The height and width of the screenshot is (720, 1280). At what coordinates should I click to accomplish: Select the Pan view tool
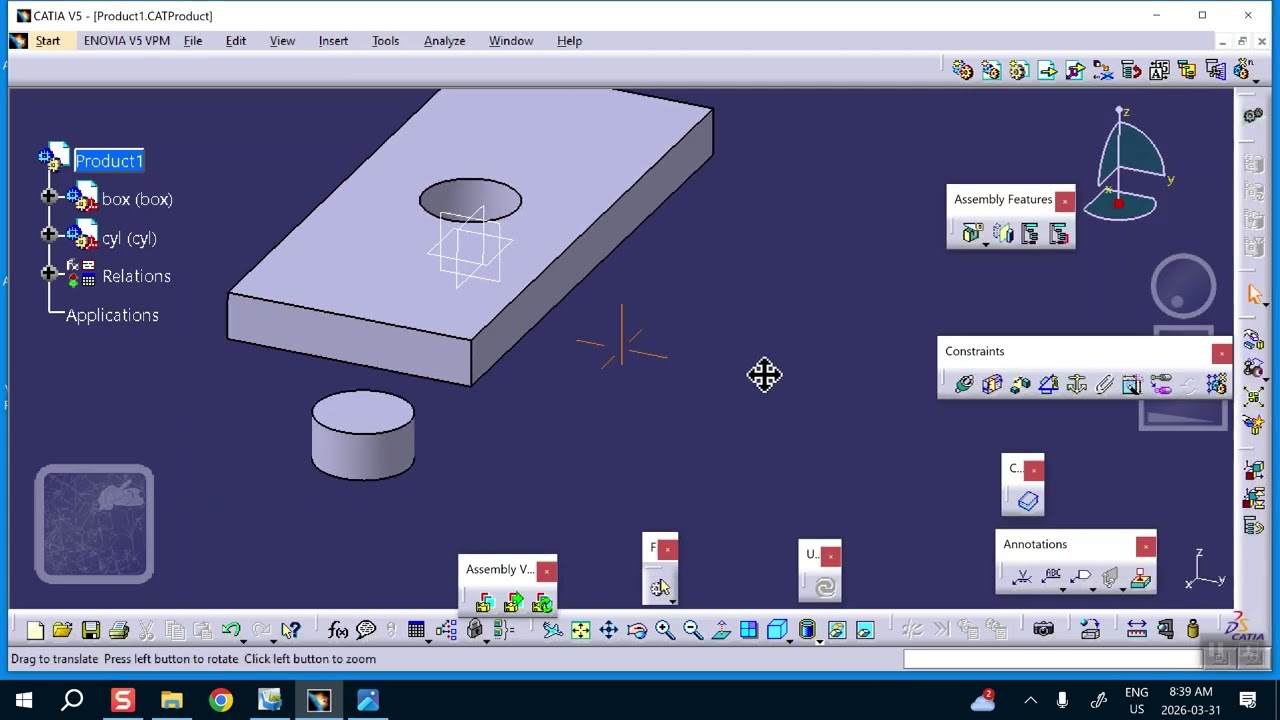(x=608, y=630)
